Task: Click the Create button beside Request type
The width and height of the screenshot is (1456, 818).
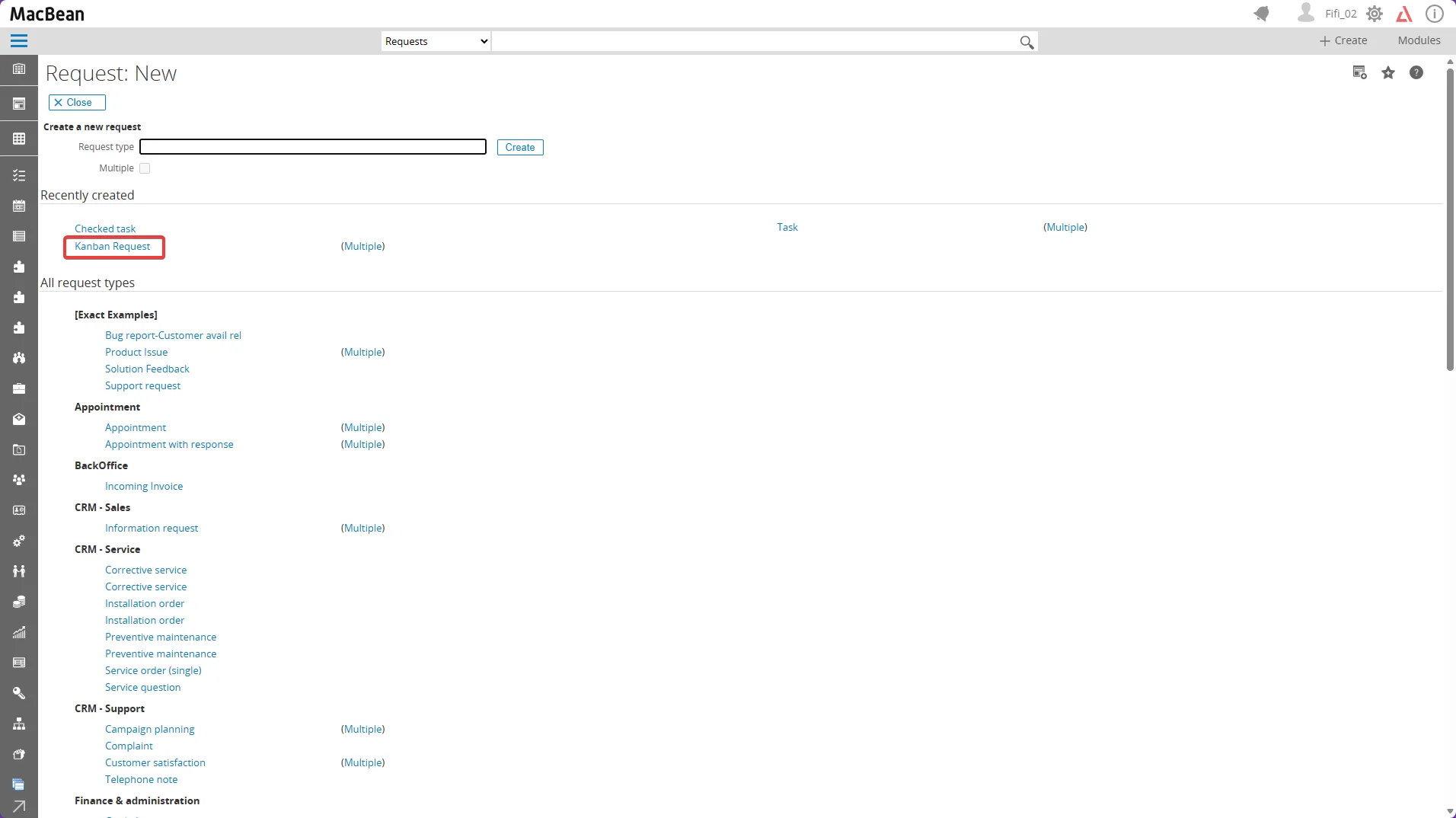Action: (519, 148)
